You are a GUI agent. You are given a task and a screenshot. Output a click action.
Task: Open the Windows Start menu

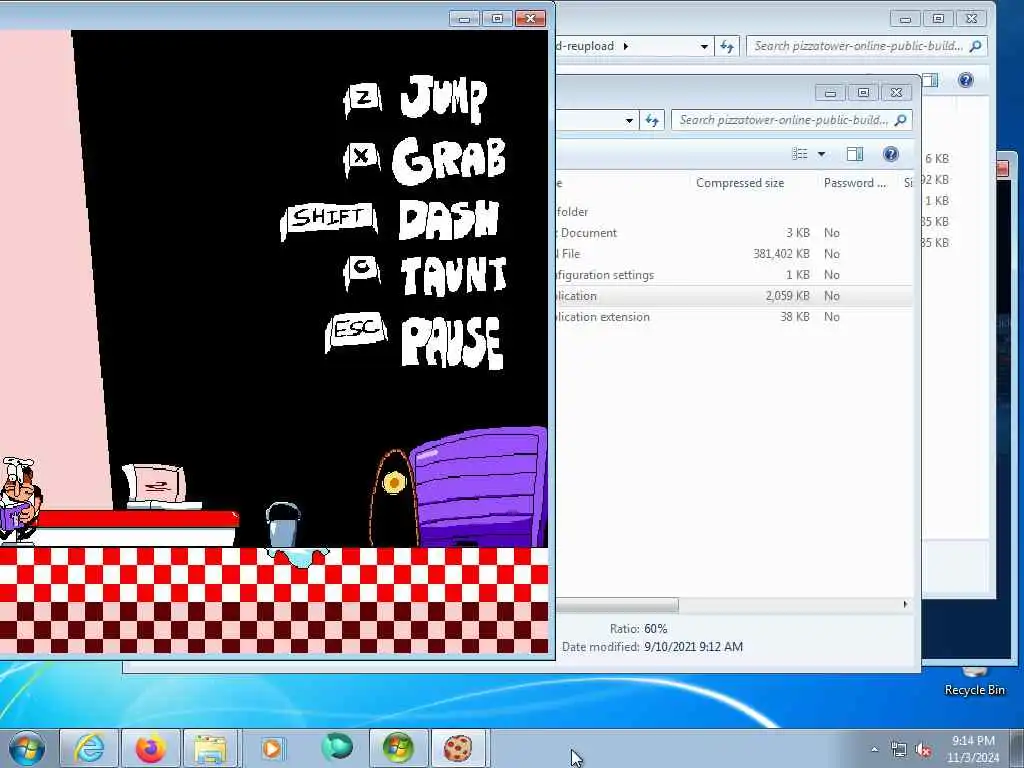coord(27,748)
